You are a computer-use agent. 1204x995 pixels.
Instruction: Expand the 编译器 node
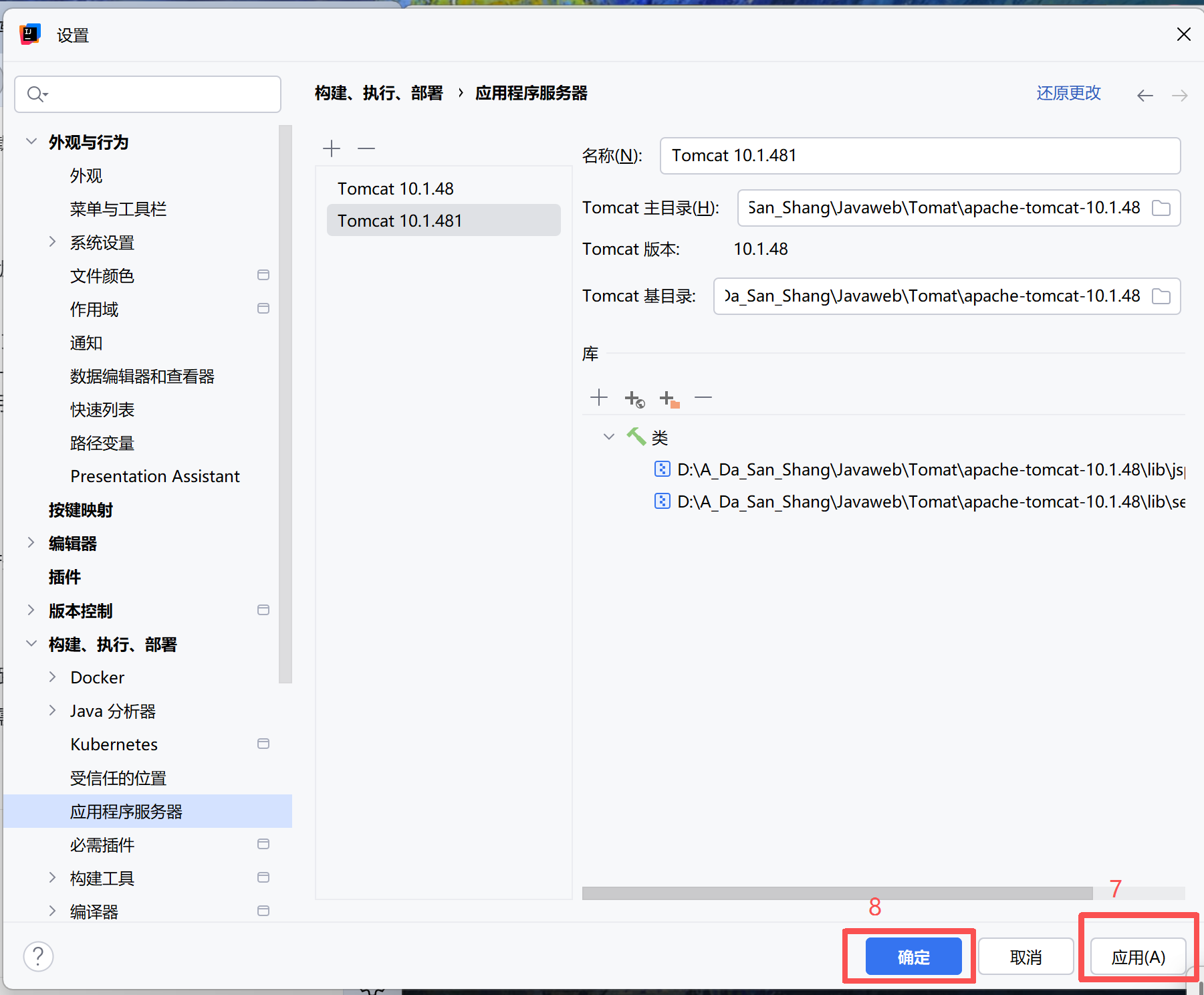[52, 911]
